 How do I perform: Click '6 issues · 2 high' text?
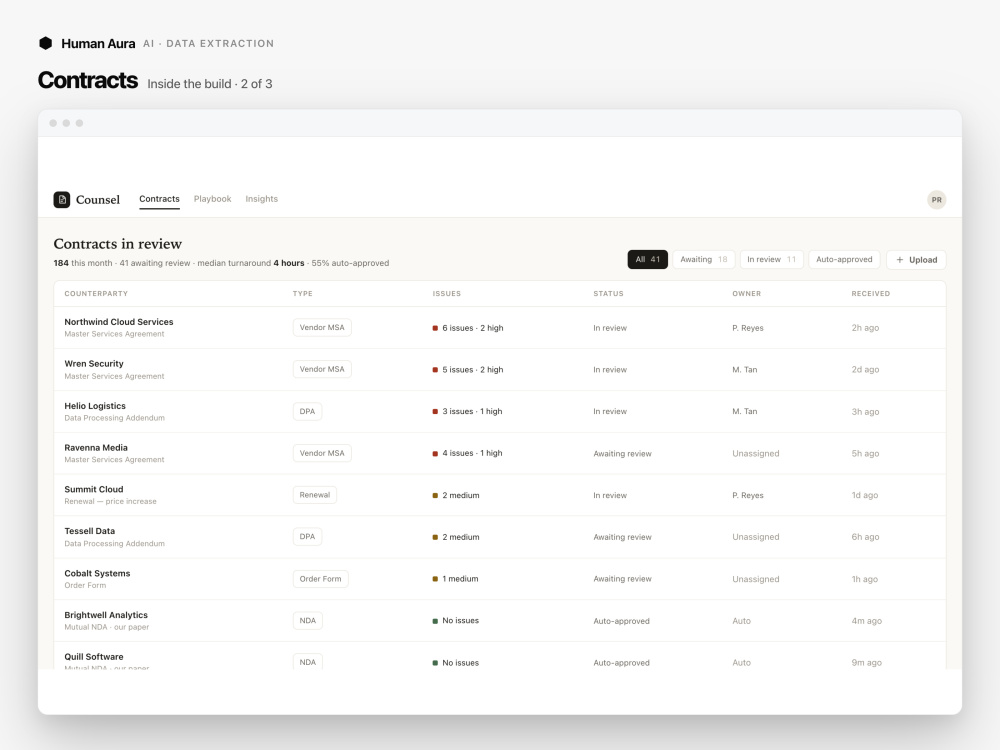click(473, 328)
